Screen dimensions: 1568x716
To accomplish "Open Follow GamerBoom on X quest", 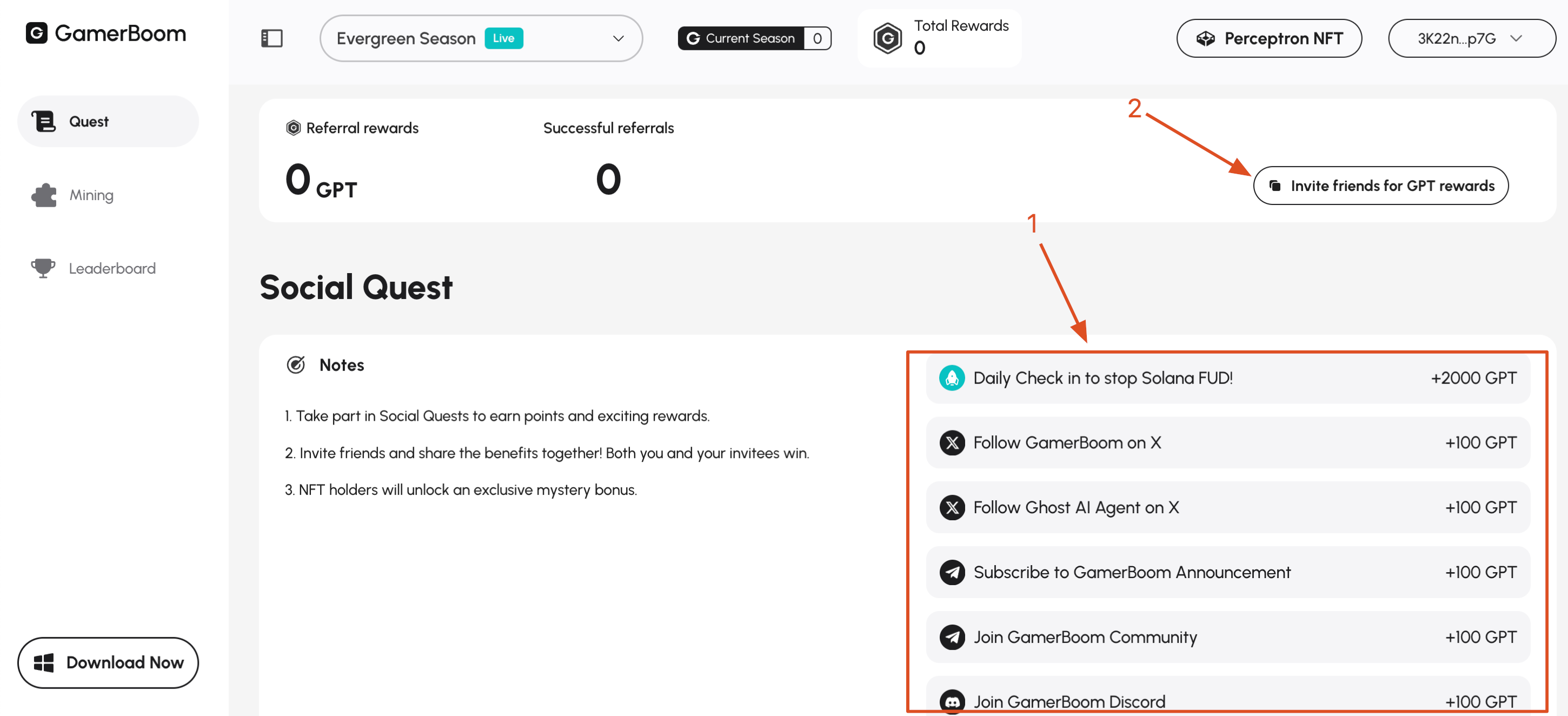I will (x=1228, y=442).
